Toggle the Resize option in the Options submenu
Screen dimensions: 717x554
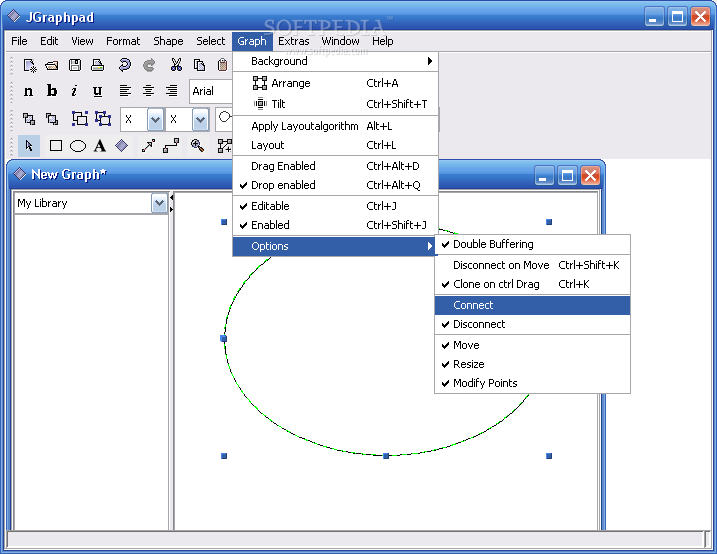click(x=532, y=364)
